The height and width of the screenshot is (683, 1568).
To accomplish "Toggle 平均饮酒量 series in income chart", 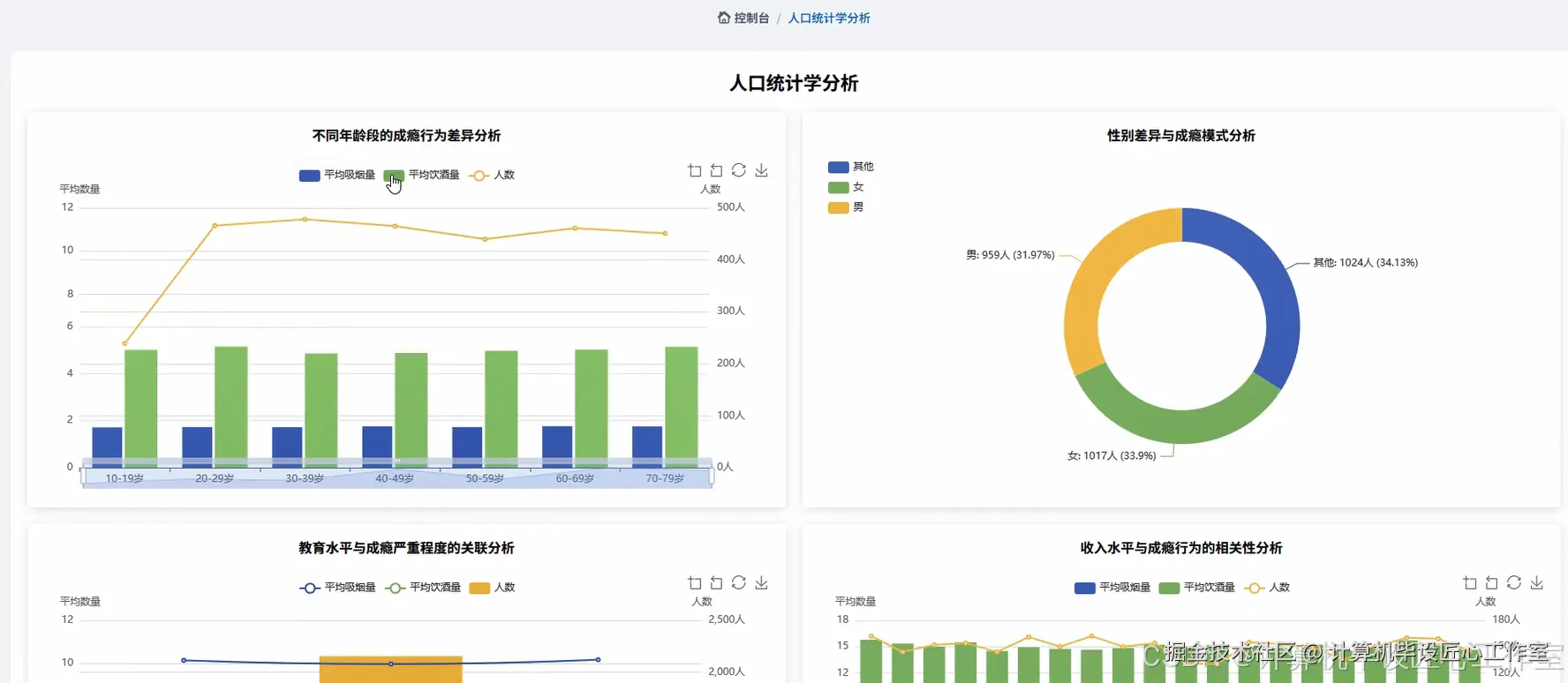I will (1196, 588).
